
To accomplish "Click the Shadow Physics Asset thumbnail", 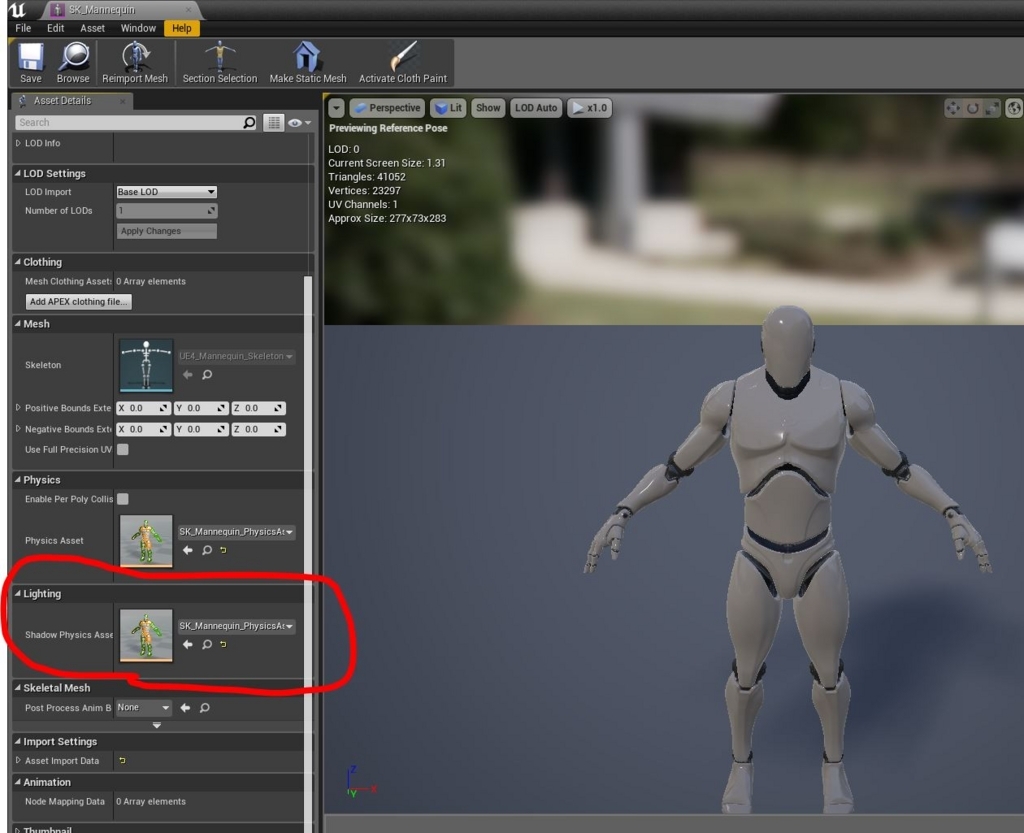I will pyautogui.click(x=146, y=636).
